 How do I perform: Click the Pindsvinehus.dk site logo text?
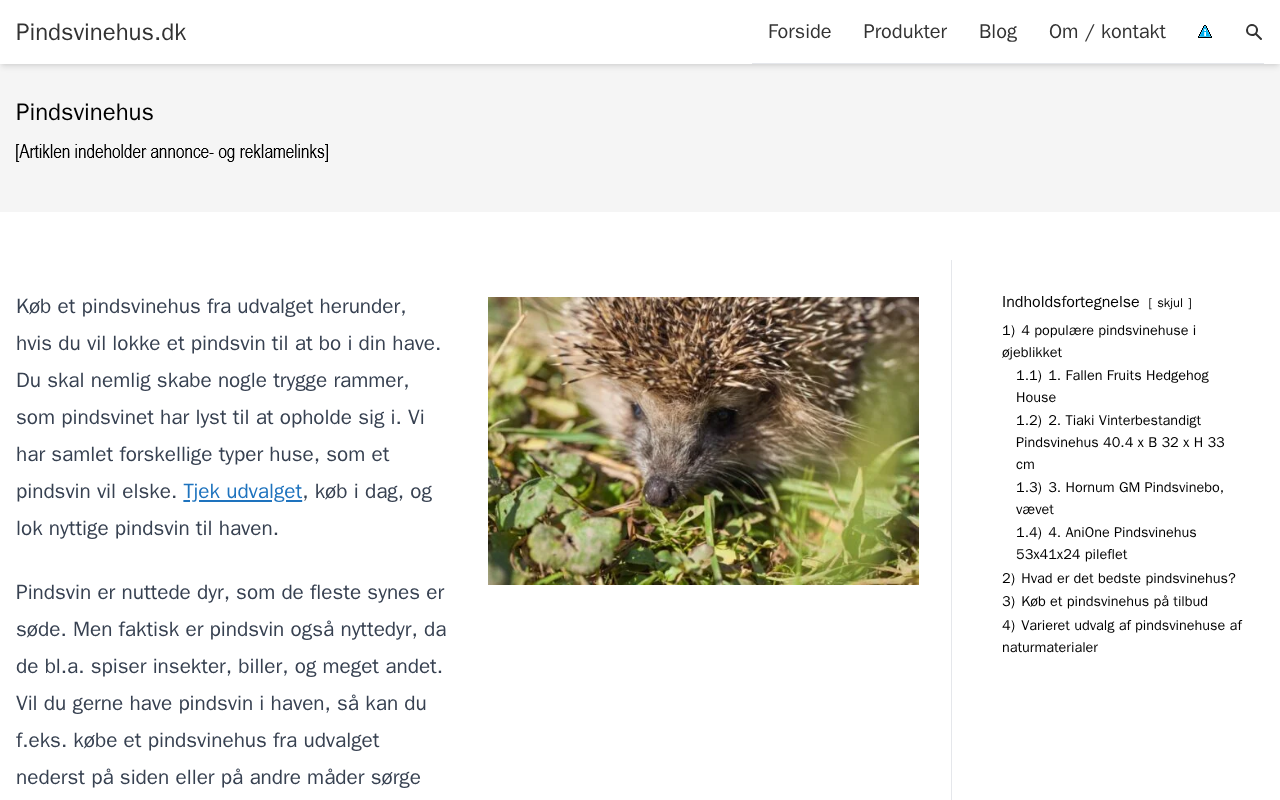point(101,32)
